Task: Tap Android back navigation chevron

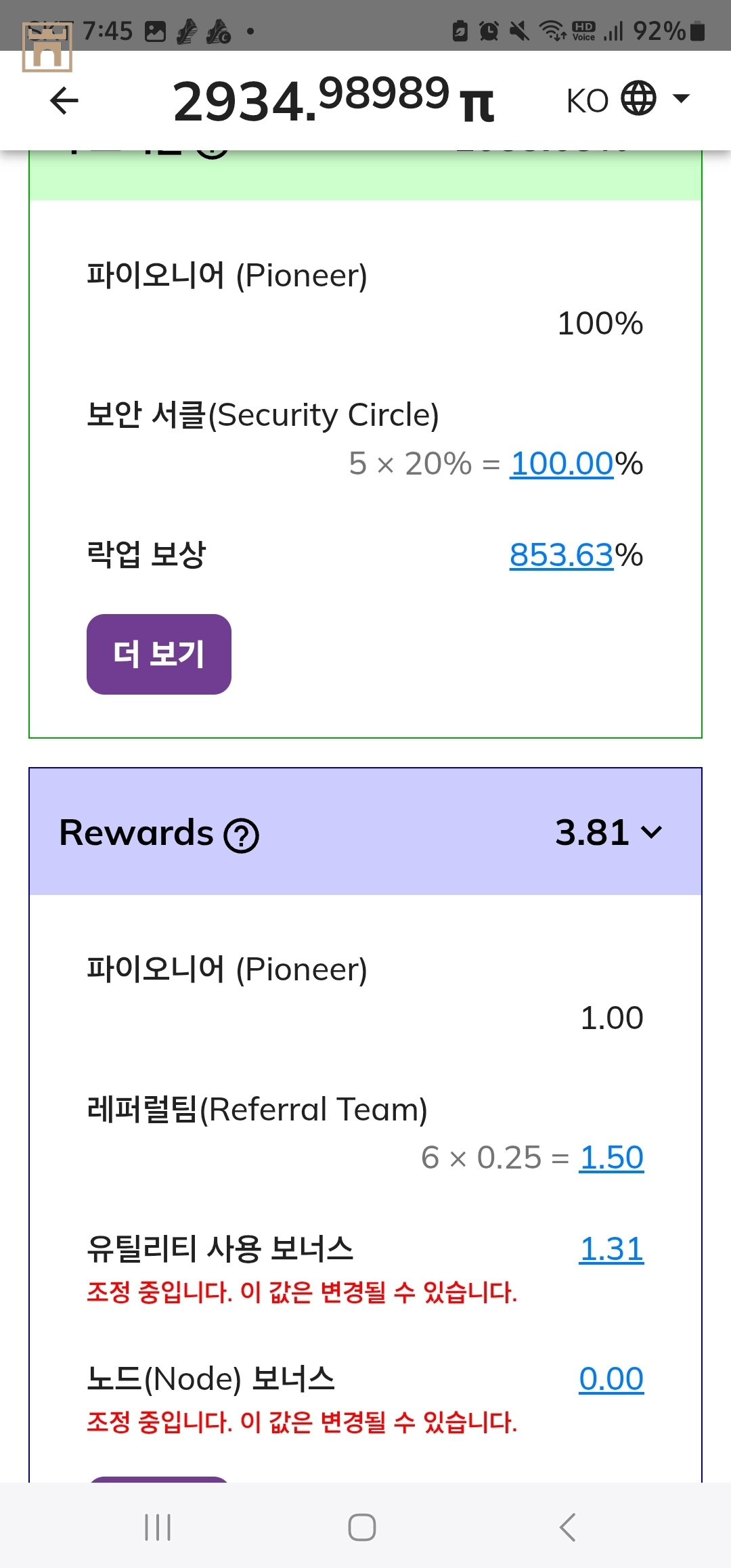Action: click(x=567, y=1527)
